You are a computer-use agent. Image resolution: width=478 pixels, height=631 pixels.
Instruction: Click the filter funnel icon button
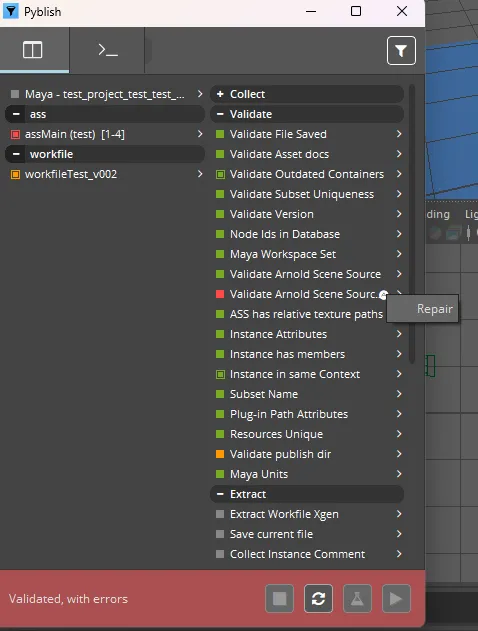click(x=401, y=51)
